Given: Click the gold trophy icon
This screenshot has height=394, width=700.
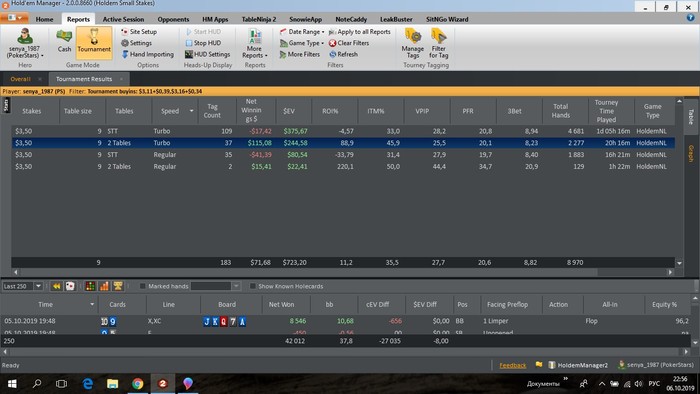Looking at the screenshot, I should coord(118,286).
